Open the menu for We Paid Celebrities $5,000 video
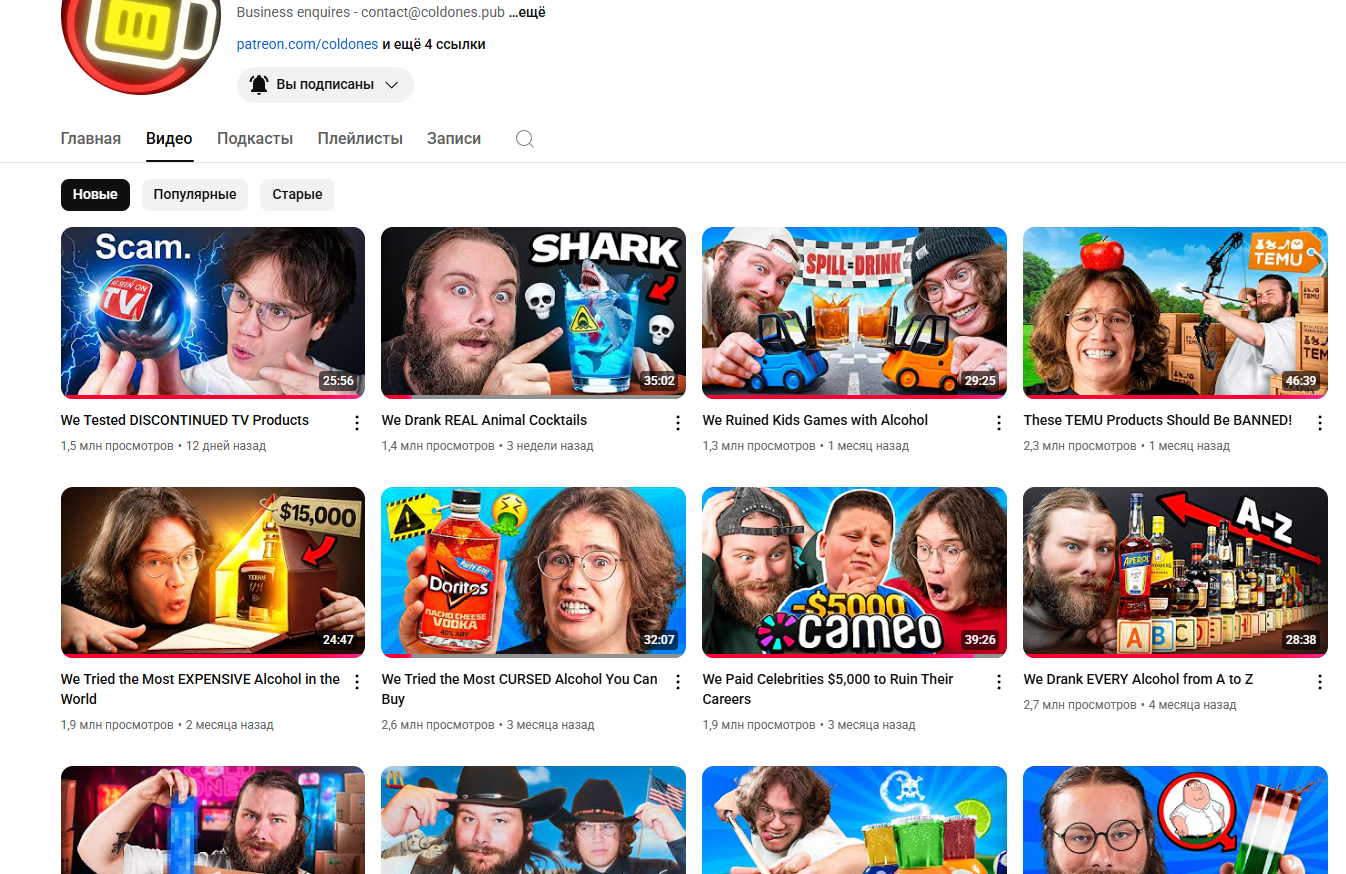This screenshot has height=874, width=1346. click(999, 682)
